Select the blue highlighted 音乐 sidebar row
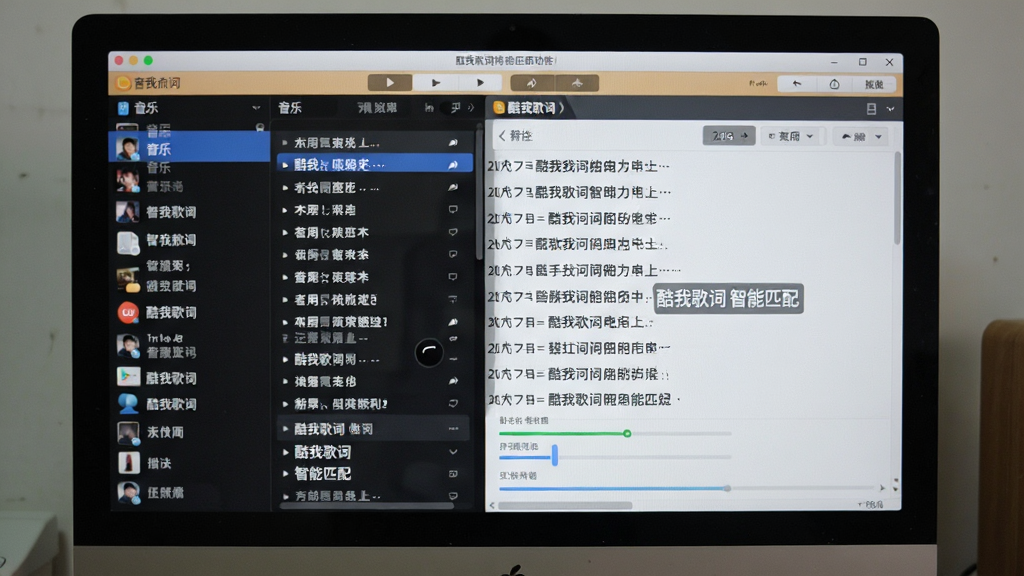 (189, 147)
